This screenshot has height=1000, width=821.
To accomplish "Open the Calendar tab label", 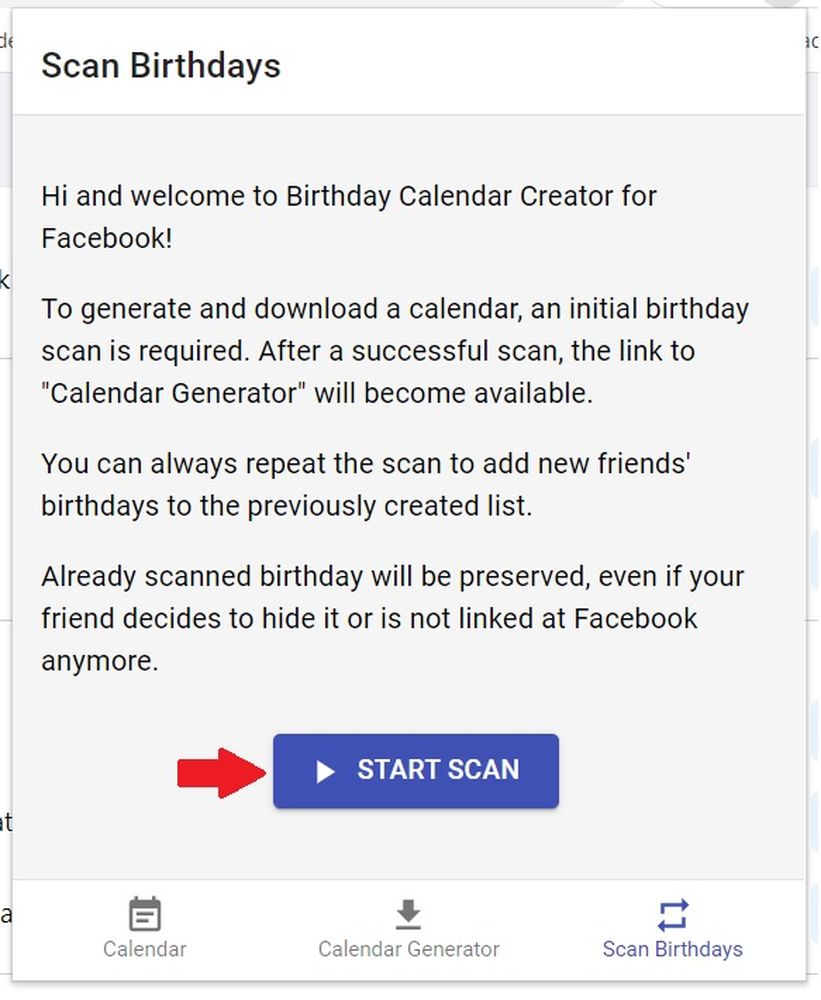I will (145, 949).
